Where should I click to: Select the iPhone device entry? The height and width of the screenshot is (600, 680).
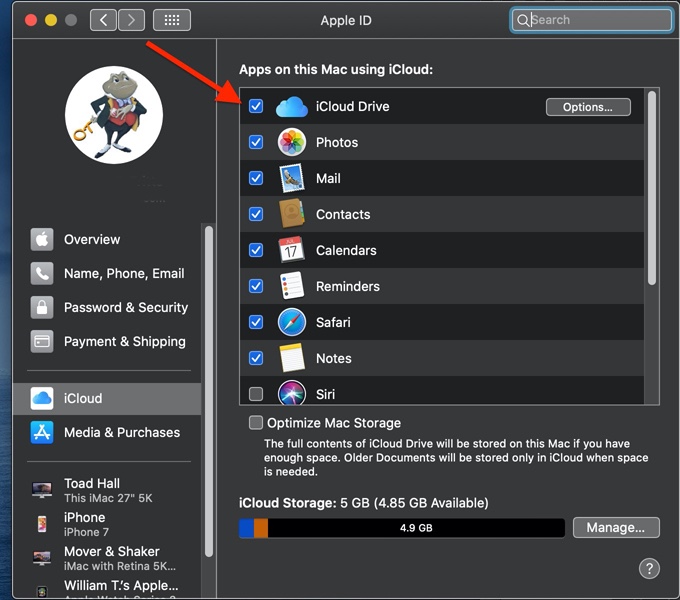pyautogui.click(x=108, y=524)
